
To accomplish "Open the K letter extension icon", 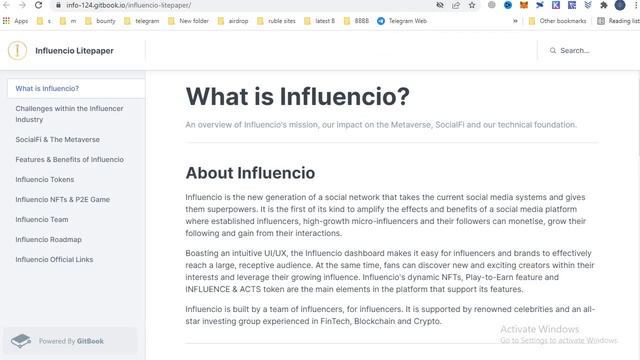I will tap(556, 5).
